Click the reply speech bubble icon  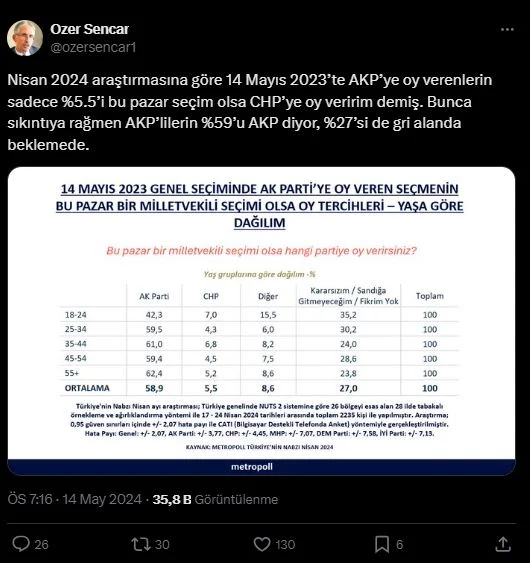pos(21,544)
